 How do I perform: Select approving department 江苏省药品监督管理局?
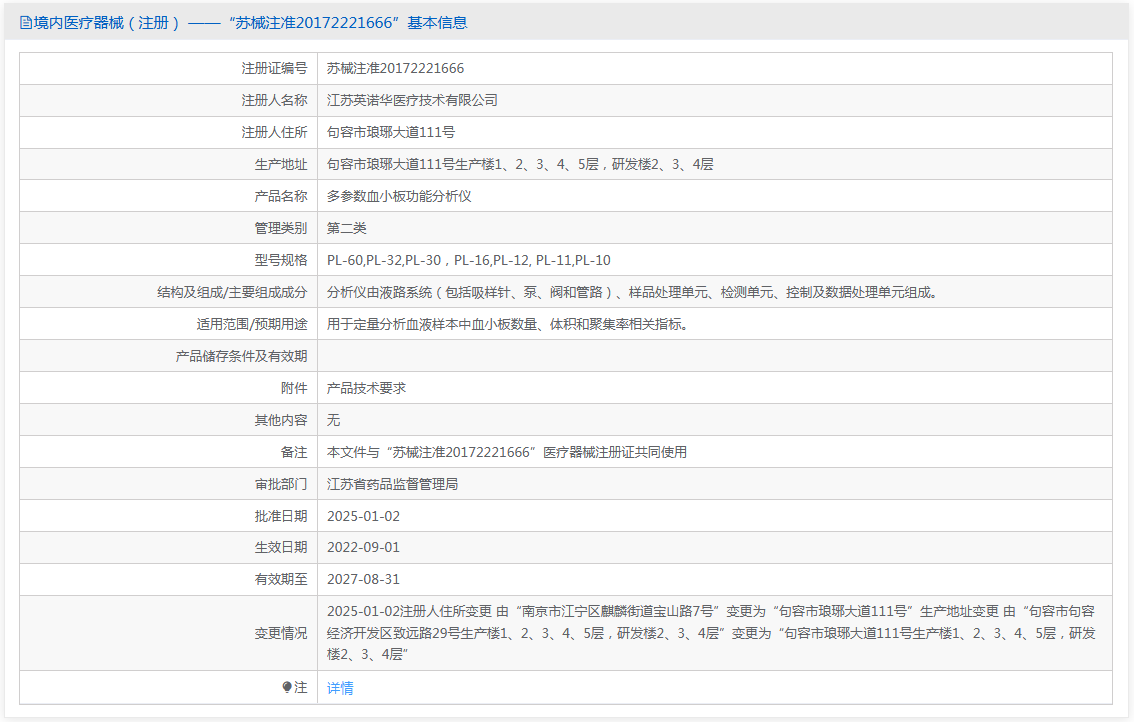[x=393, y=484]
